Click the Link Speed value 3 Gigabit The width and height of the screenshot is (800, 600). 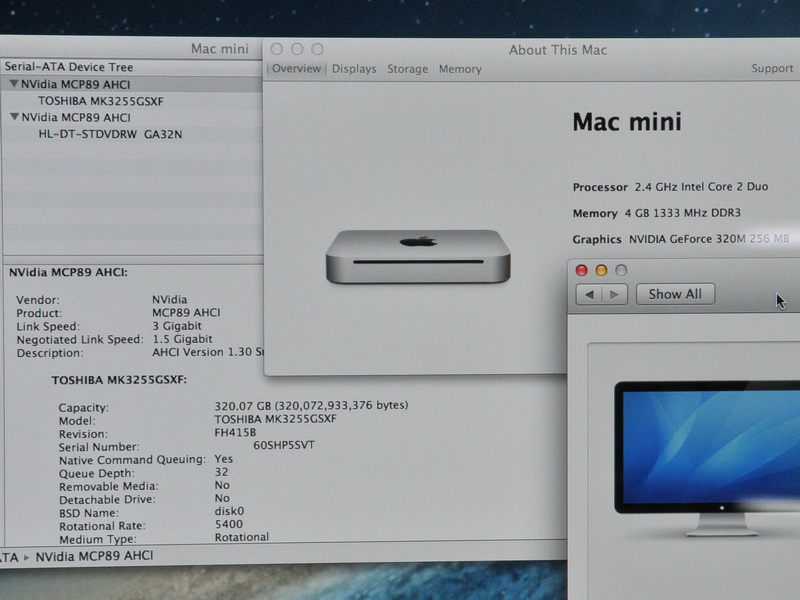177,326
